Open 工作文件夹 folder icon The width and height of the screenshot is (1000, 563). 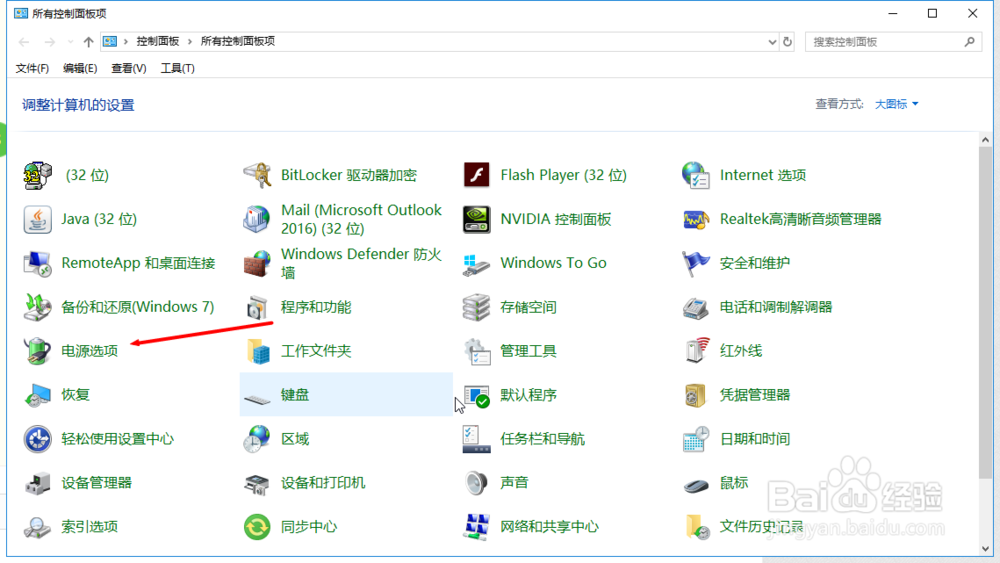[x=257, y=351]
